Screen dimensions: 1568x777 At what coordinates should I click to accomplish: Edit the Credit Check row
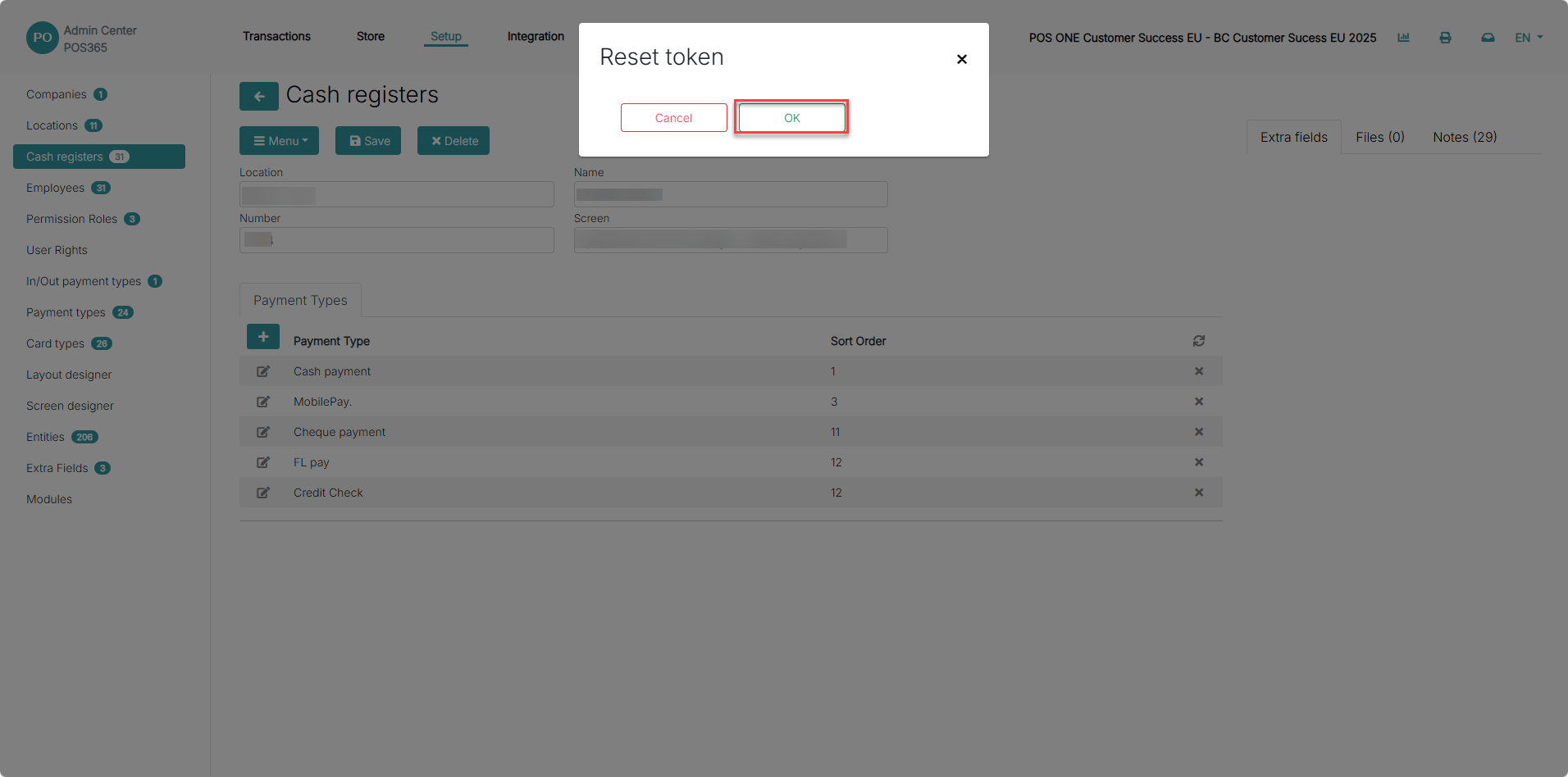coord(263,493)
